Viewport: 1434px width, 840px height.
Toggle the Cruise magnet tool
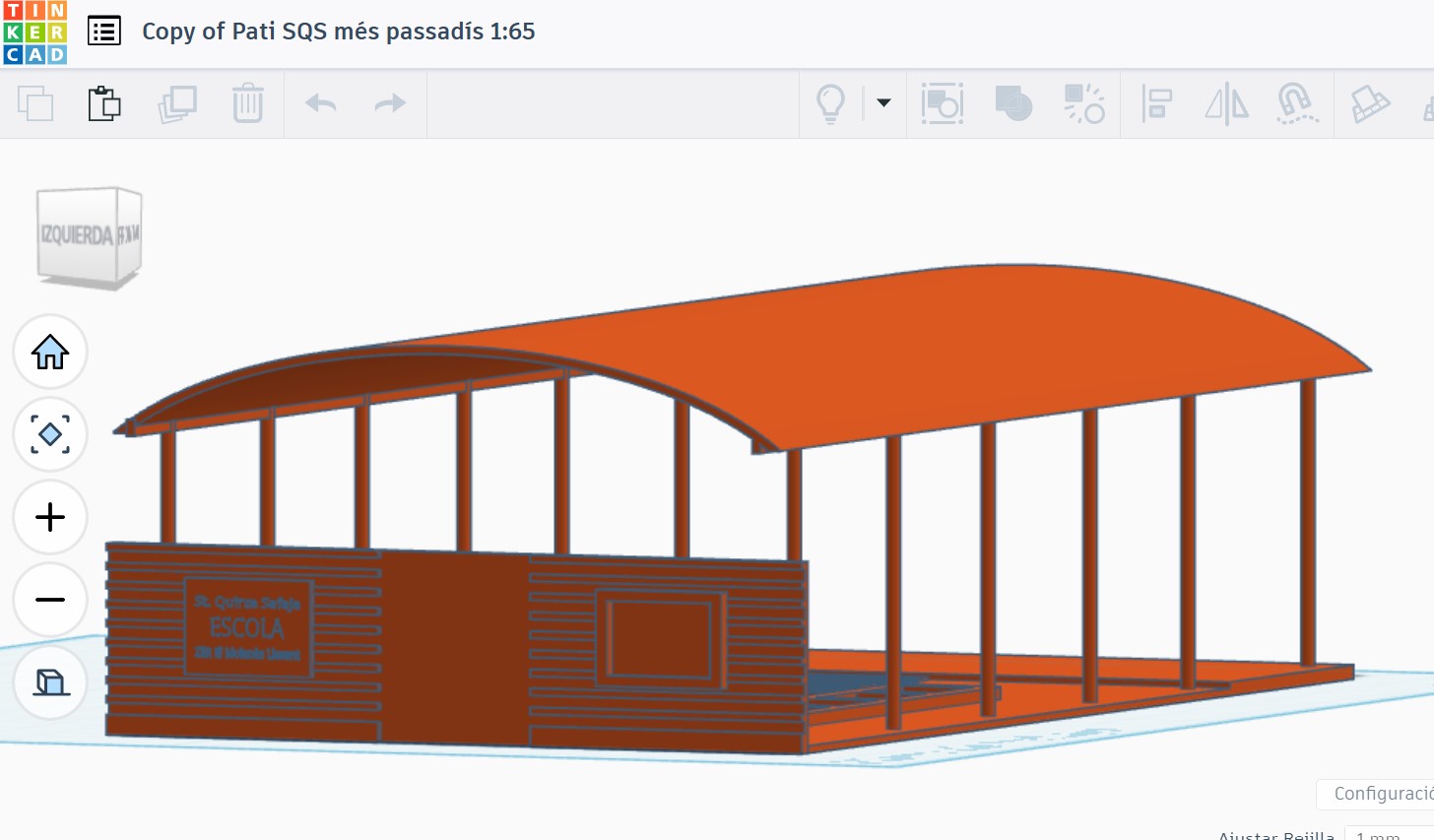[1296, 103]
